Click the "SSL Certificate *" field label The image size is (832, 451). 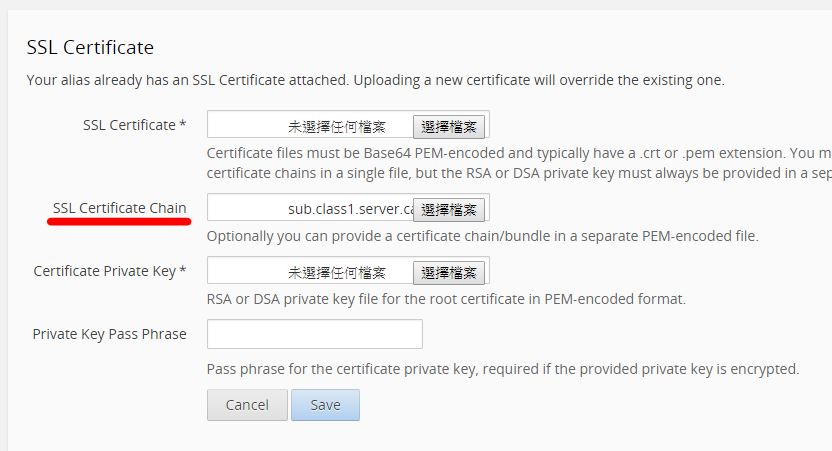(x=135, y=125)
